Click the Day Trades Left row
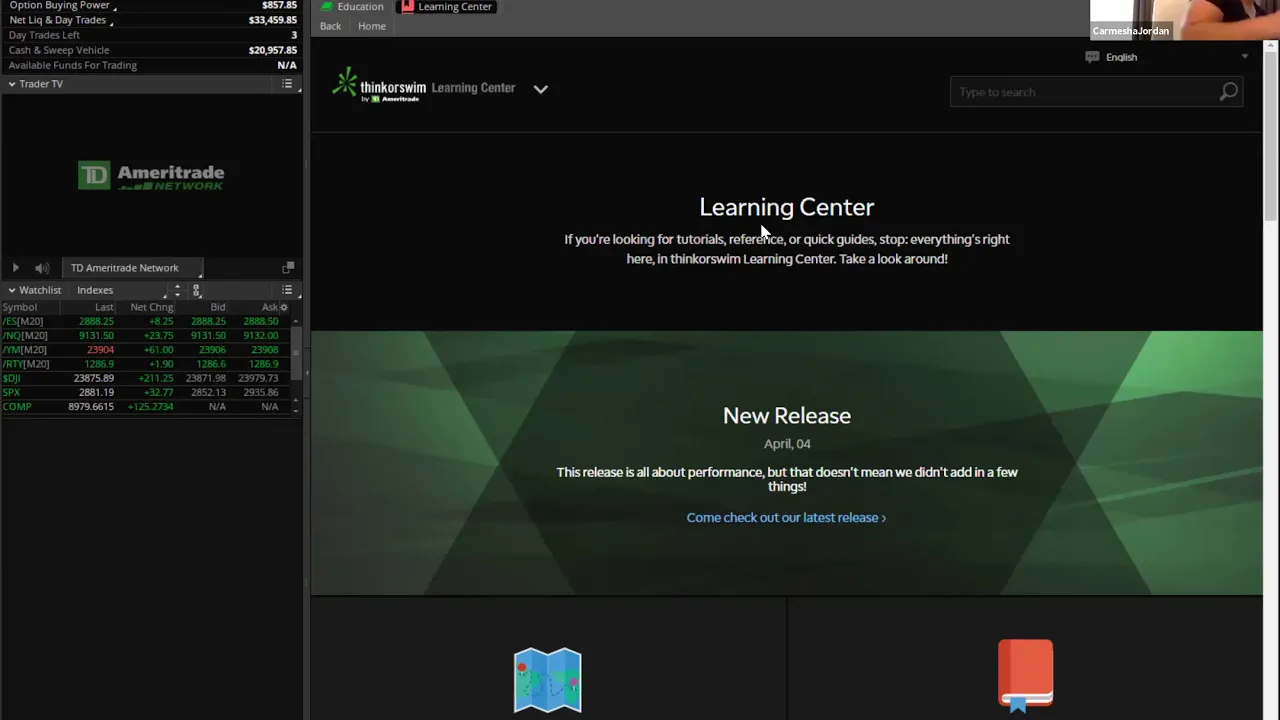This screenshot has width=1280, height=720. [152, 35]
